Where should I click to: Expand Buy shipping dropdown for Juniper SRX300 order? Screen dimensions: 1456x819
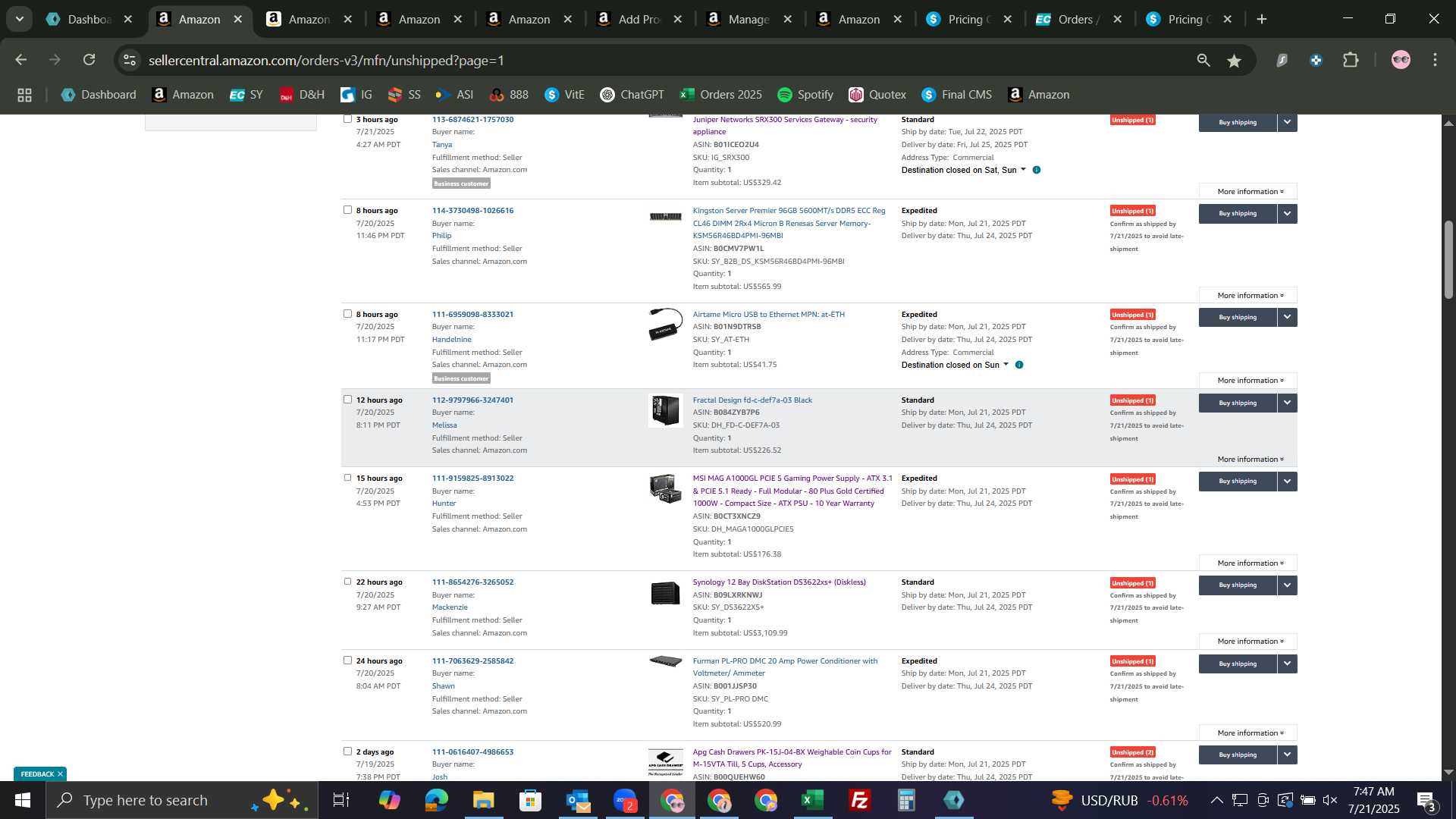pyautogui.click(x=1287, y=122)
